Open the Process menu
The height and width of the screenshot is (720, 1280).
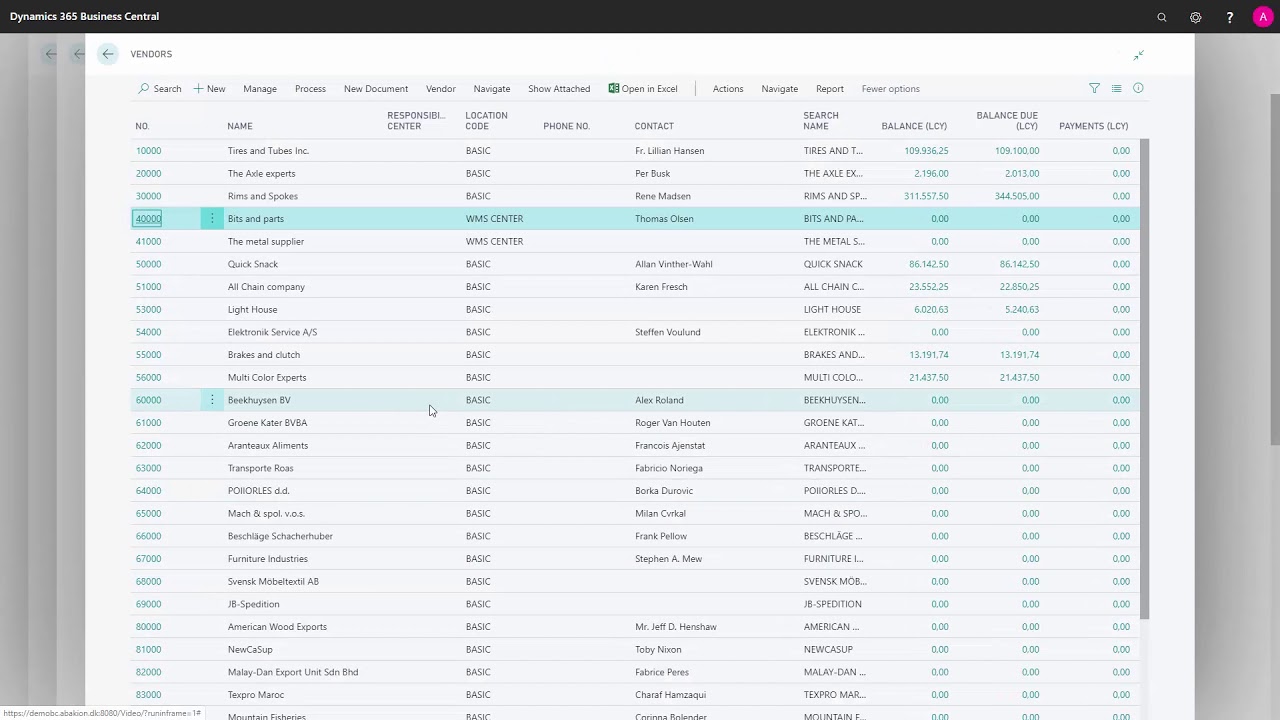[310, 89]
